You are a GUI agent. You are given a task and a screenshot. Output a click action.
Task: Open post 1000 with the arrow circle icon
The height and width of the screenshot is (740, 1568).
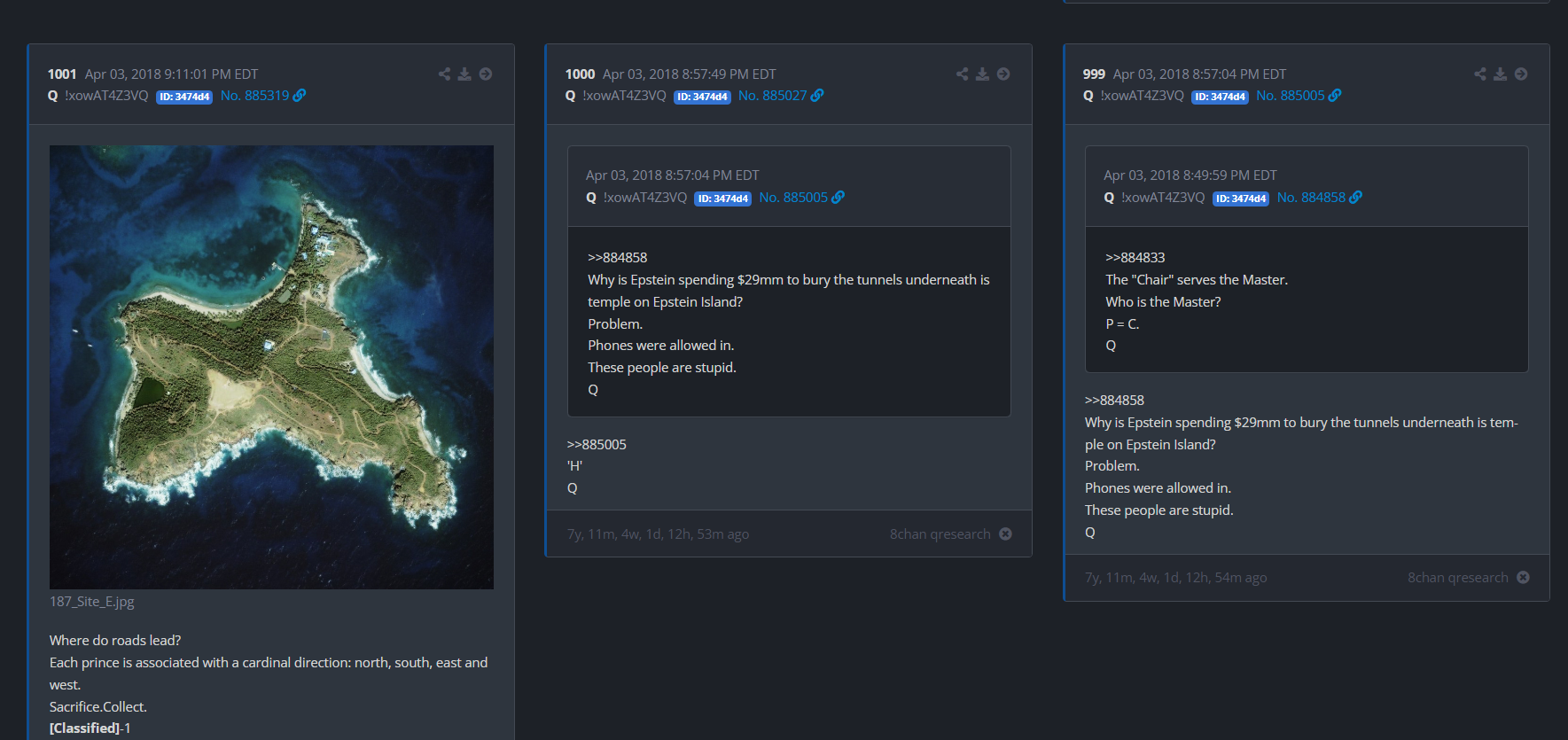coord(1003,74)
